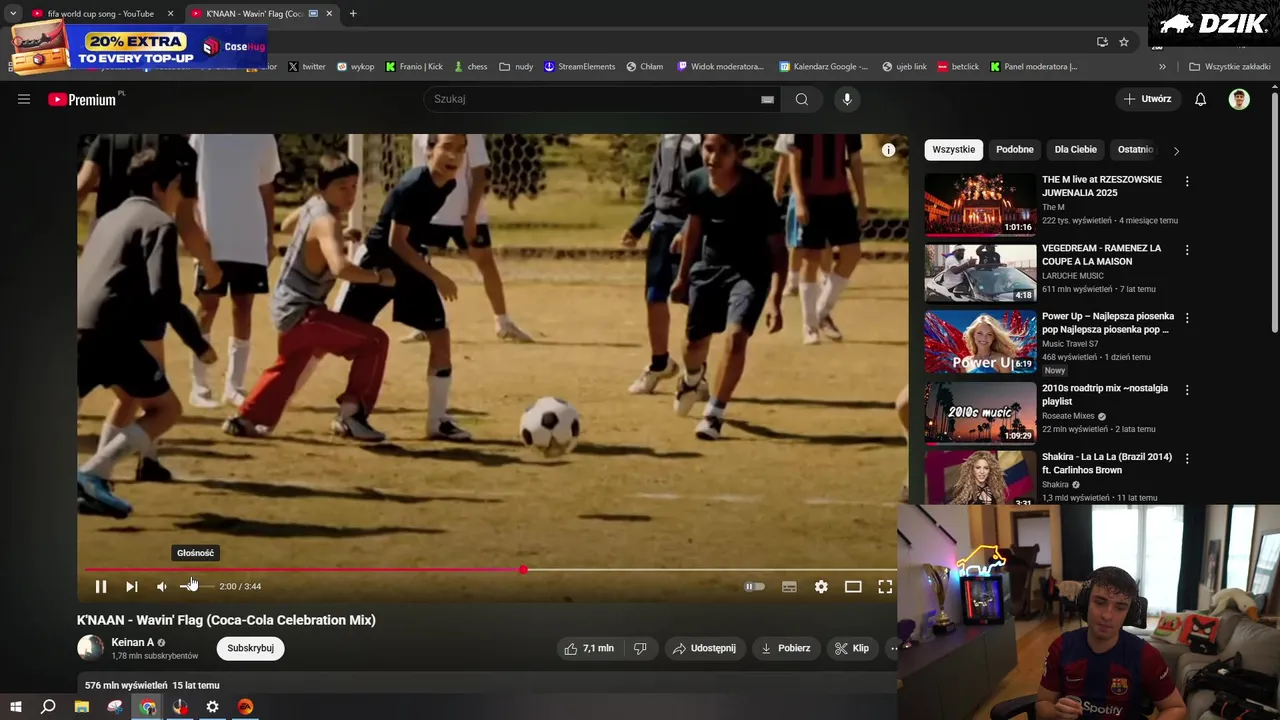Open video player settings gear
The width and height of the screenshot is (1280, 720).
click(821, 587)
